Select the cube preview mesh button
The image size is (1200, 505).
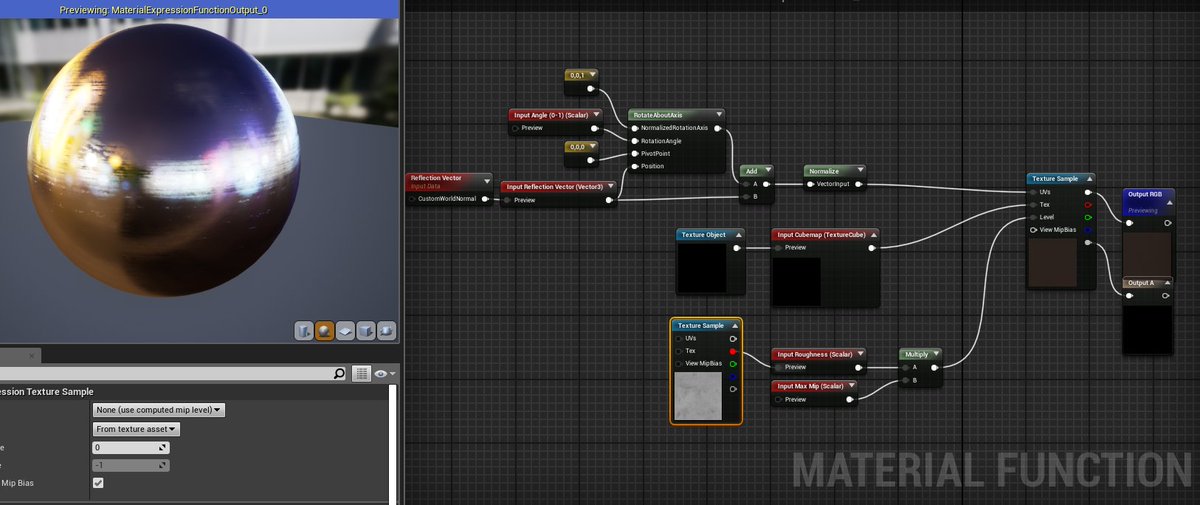click(366, 331)
